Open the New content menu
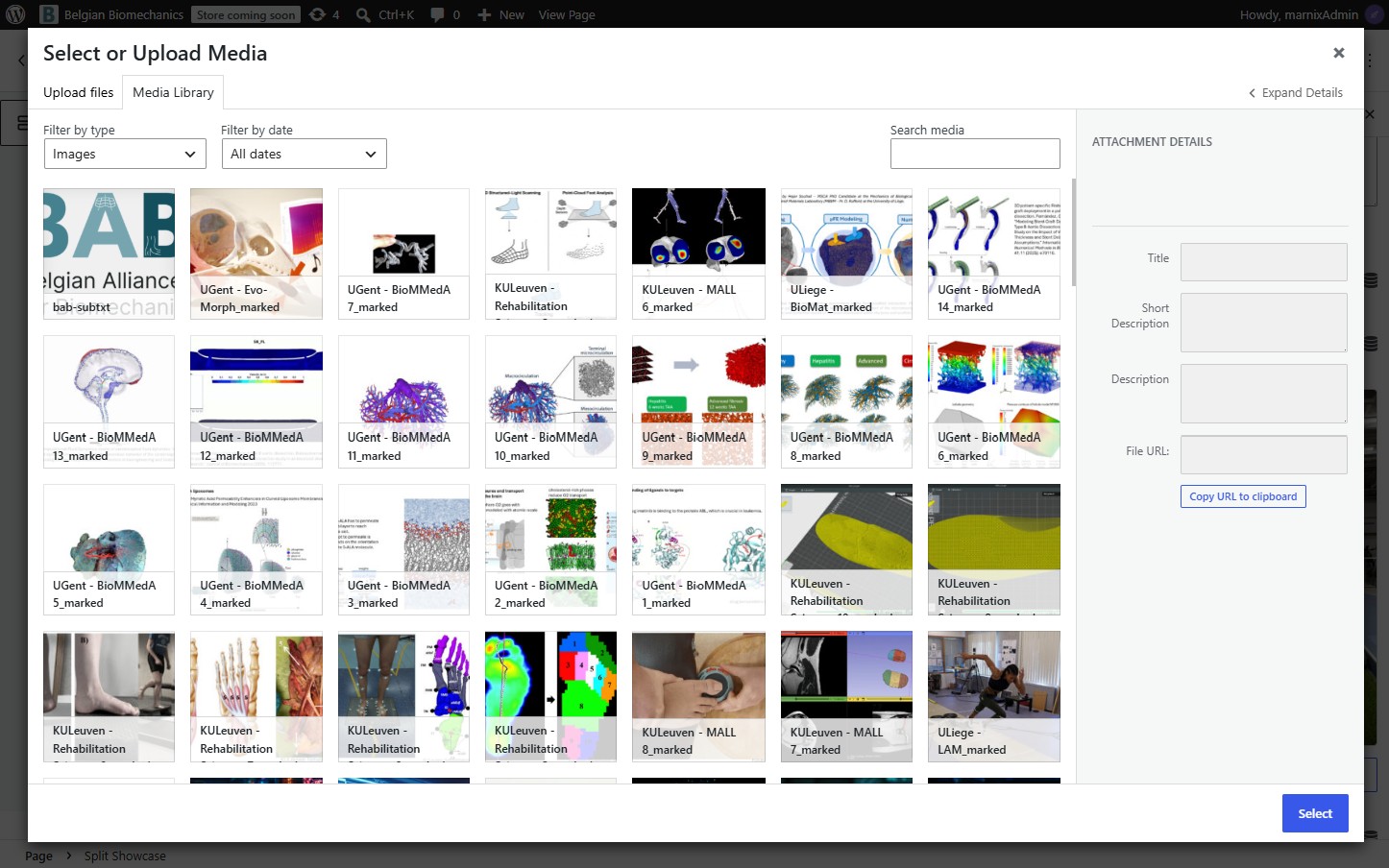1389x868 pixels. point(500,14)
